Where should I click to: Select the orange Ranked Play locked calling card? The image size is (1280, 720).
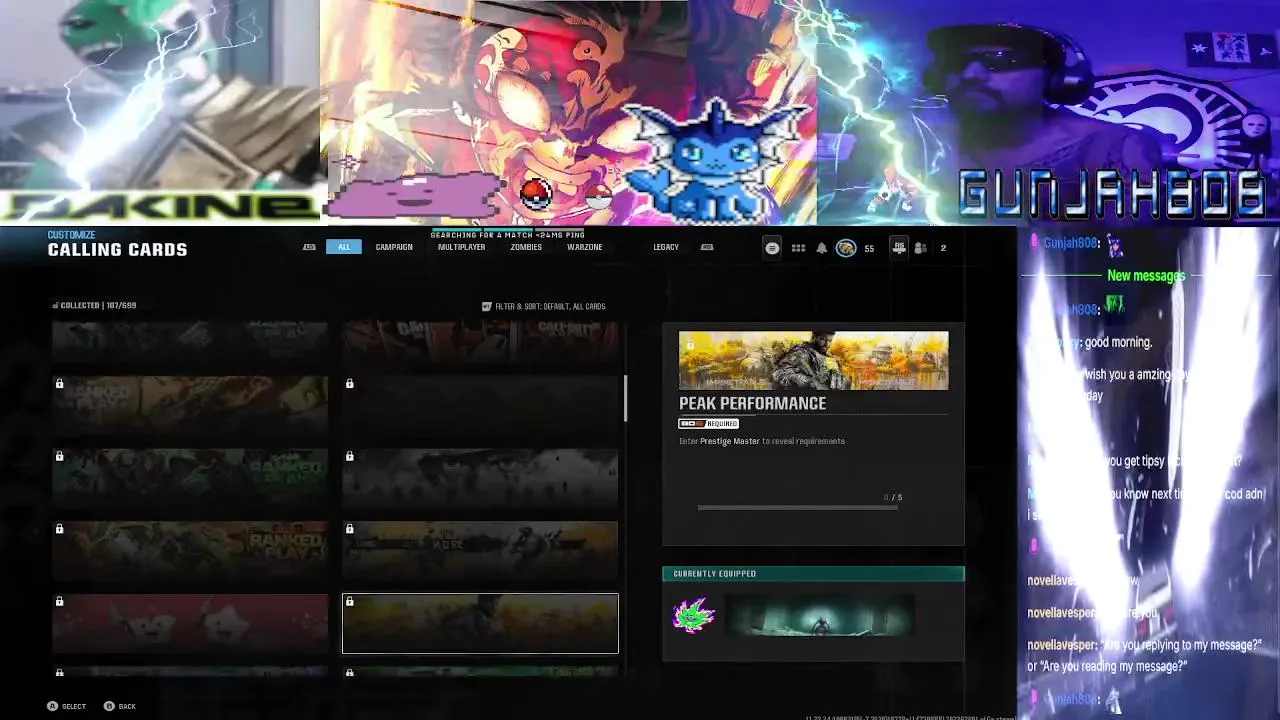click(190, 551)
